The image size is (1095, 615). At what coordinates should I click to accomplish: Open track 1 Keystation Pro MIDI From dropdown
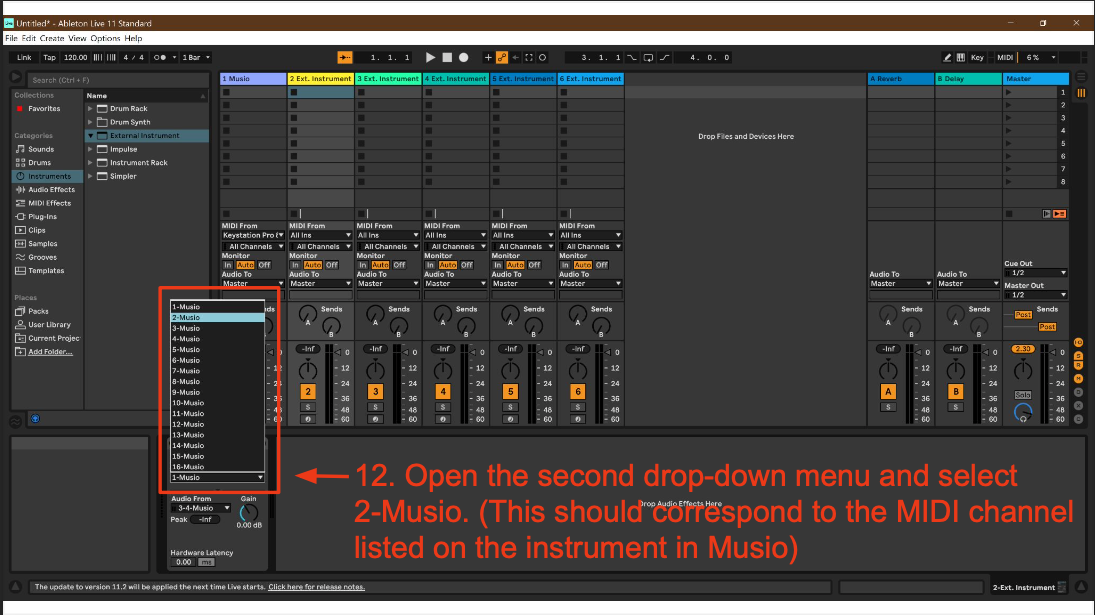click(x=253, y=235)
